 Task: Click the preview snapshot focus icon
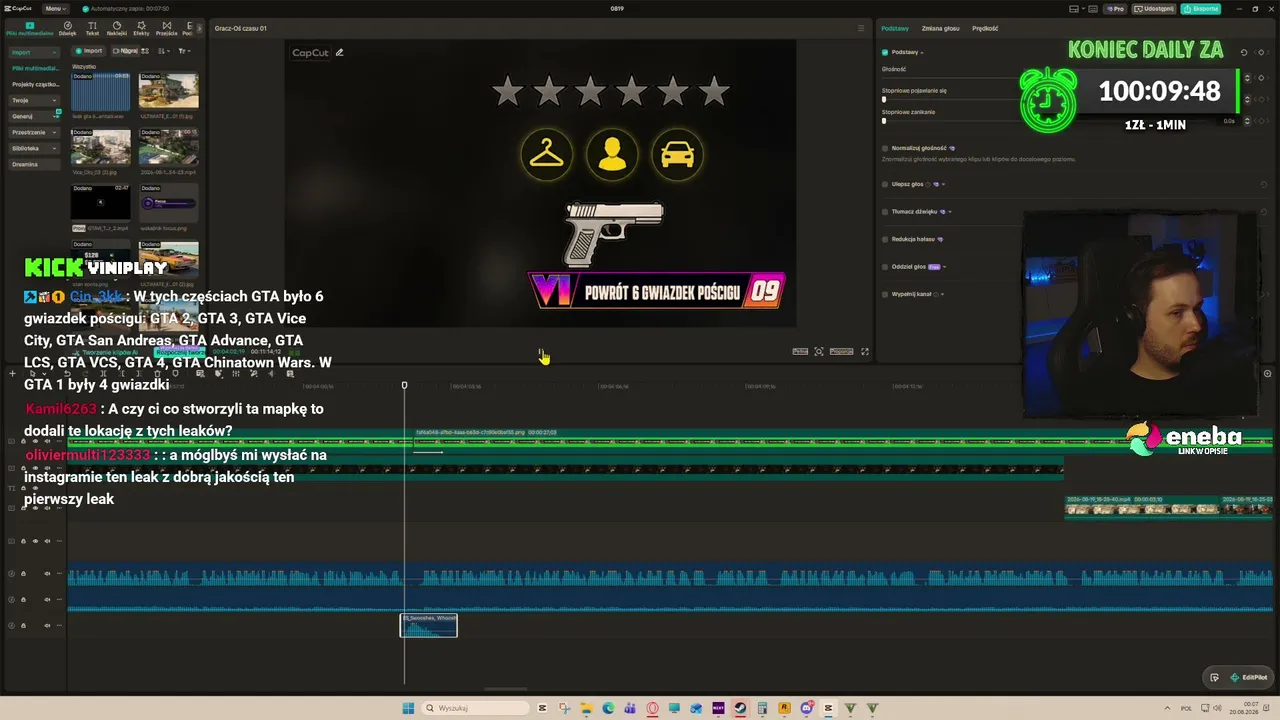pyautogui.click(x=819, y=352)
